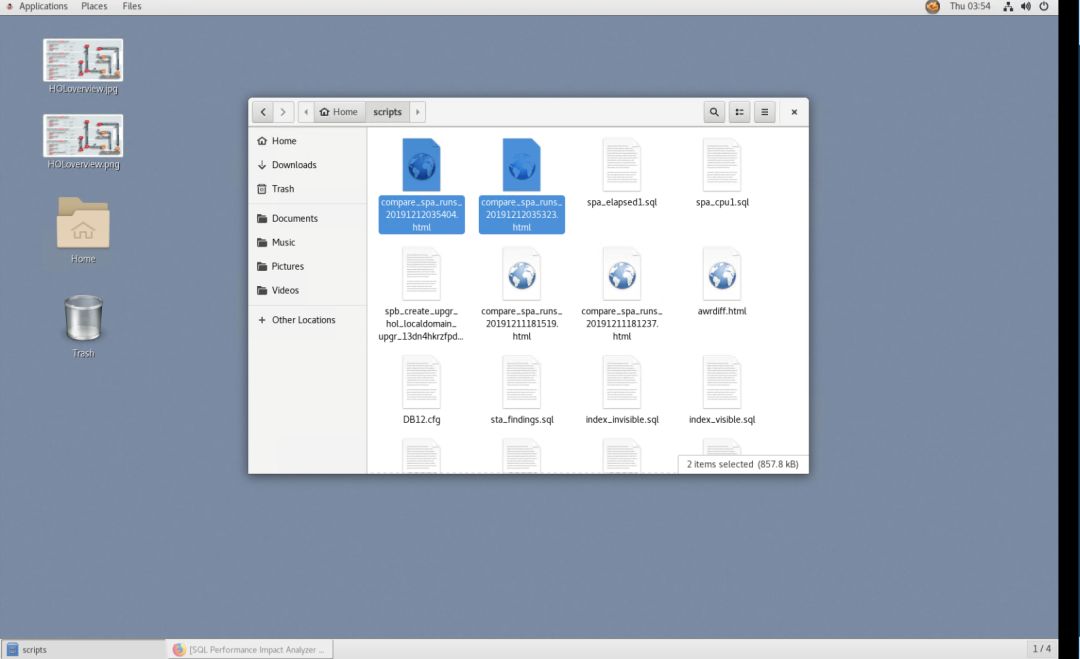Screen dimensions: 1080x659
Task: Click path bar right scroll arrow
Action: [x=417, y=112]
